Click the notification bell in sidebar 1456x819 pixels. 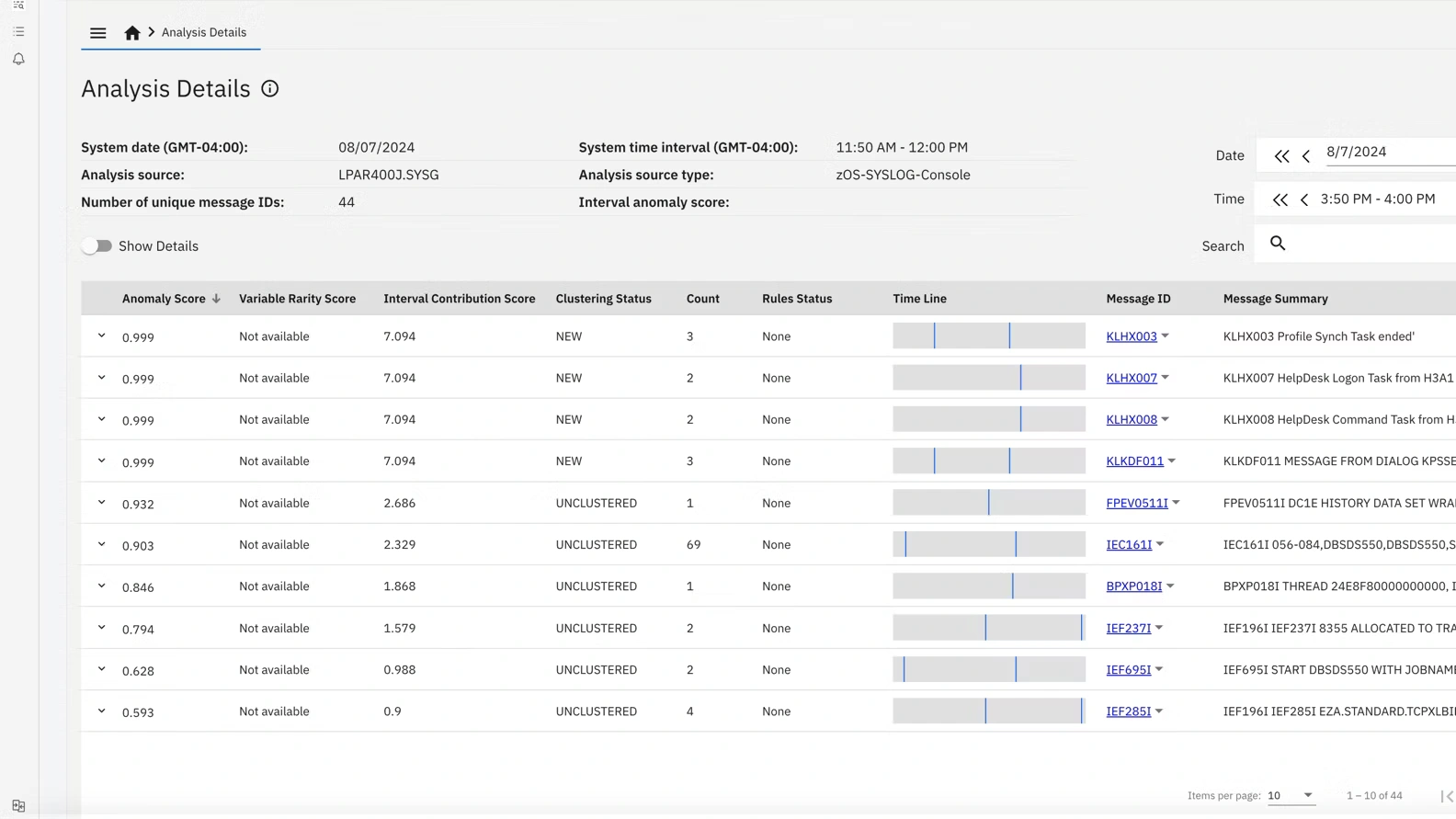18,59
